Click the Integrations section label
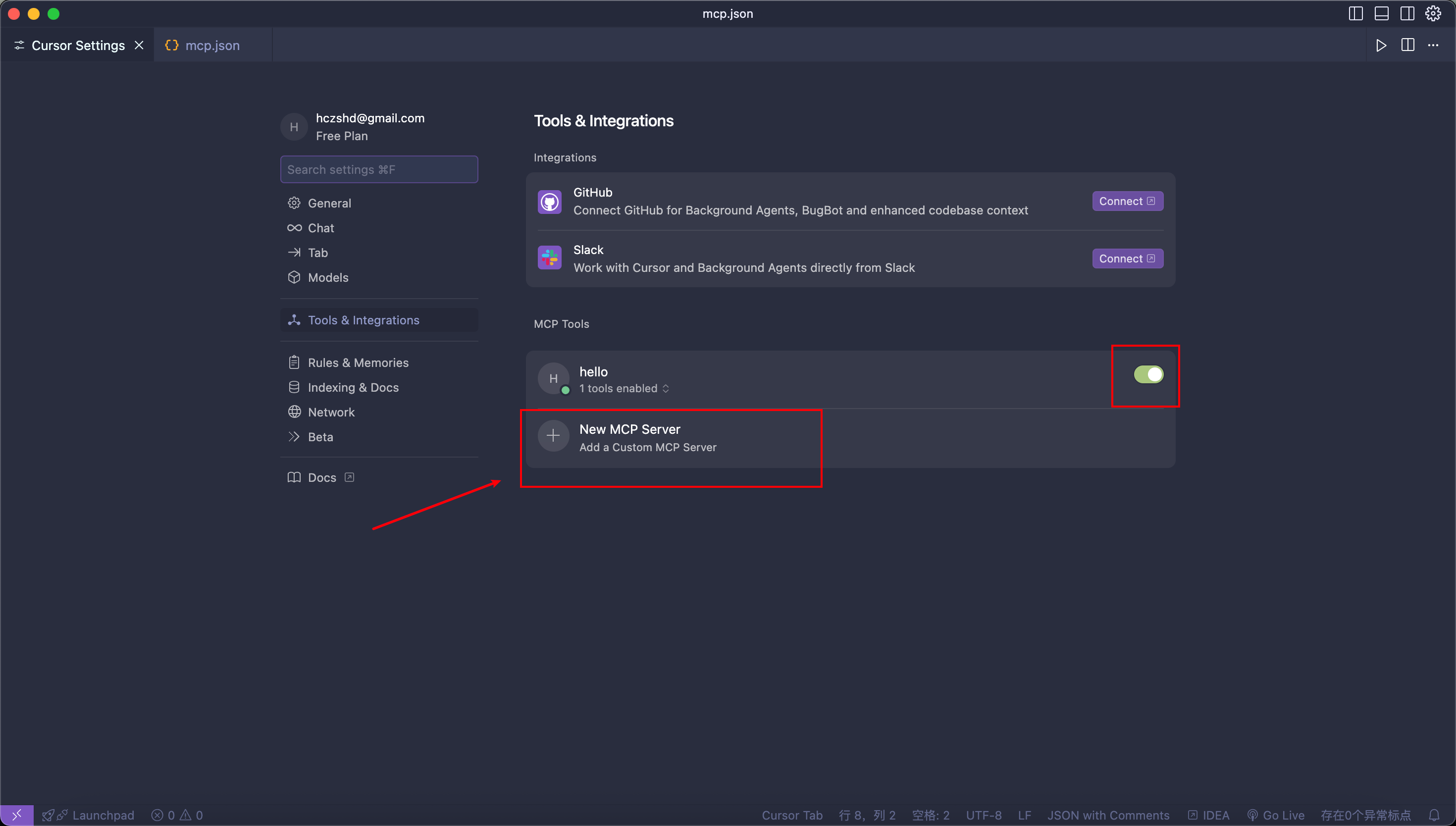The width and height of the screenshot is (1456, 826). 565,157
